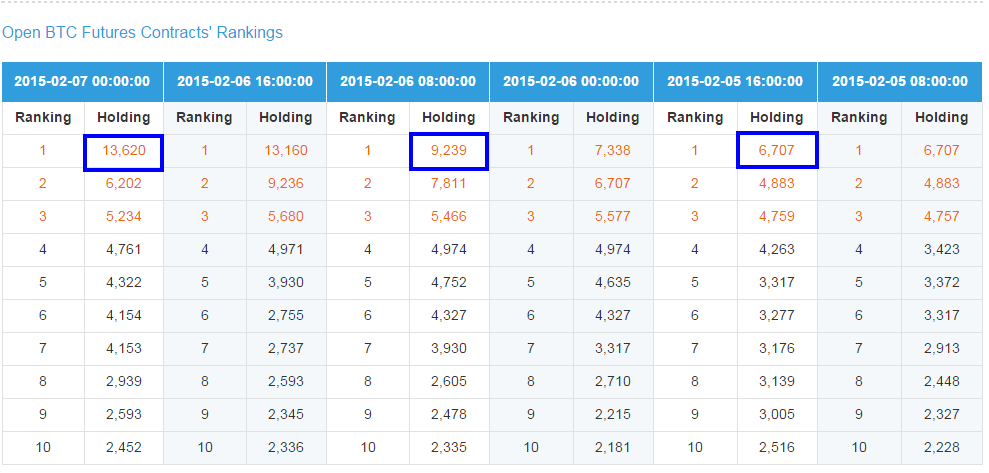989x473 pixels.
Task: Click the 3,139 holding cell
Action: (x=777, y=382)
